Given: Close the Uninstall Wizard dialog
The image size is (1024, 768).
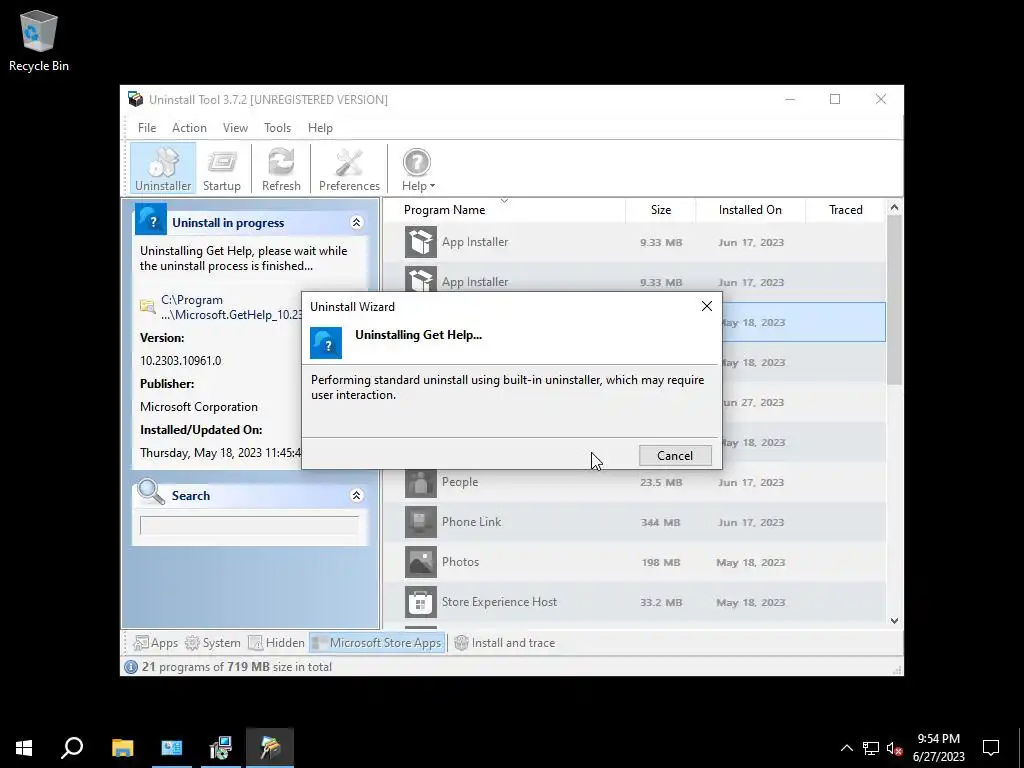Looking at the screenshot, I should pyautogui.click(x=707, y=306).
